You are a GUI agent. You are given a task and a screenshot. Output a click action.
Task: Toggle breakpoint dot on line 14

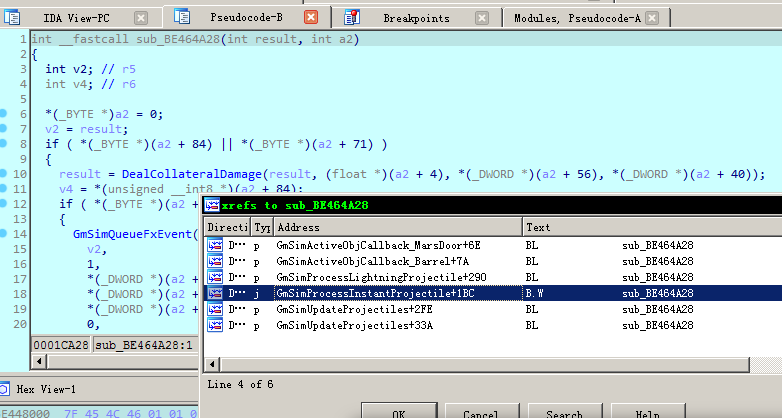pos(3,233)
